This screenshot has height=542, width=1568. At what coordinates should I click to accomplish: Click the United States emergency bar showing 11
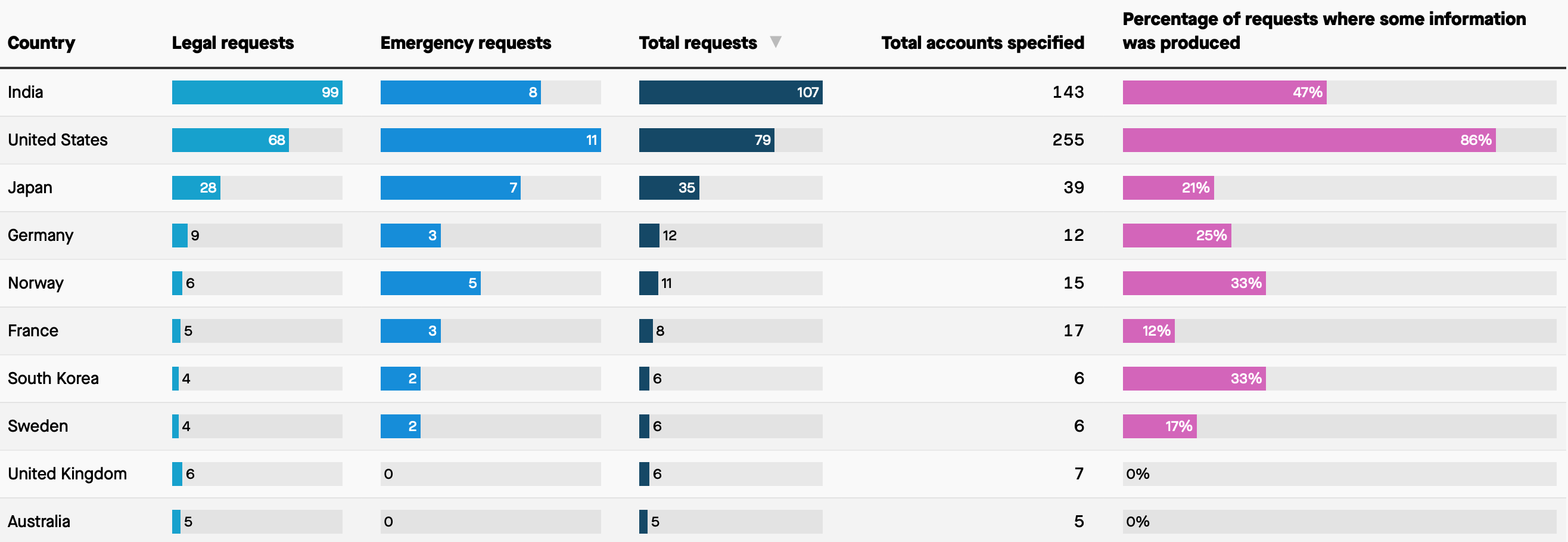click(491, 140)
